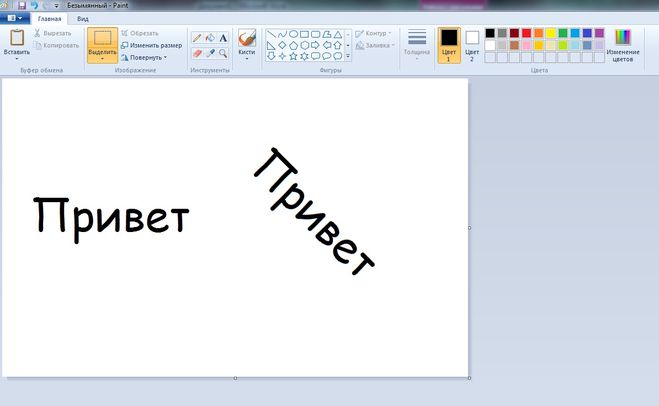The height and width of the screenshot is (406, 659).
Task: Pick the purple color swatch
Action: [x=600, y=33]
